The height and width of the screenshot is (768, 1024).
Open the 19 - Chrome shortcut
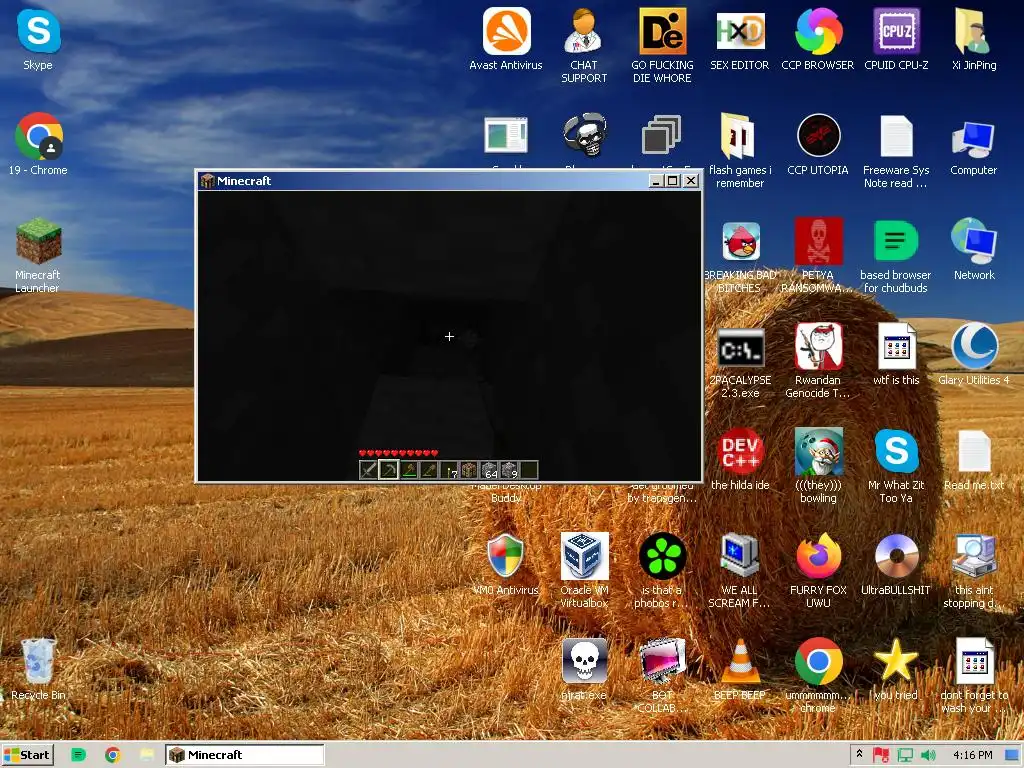[38, 144]
